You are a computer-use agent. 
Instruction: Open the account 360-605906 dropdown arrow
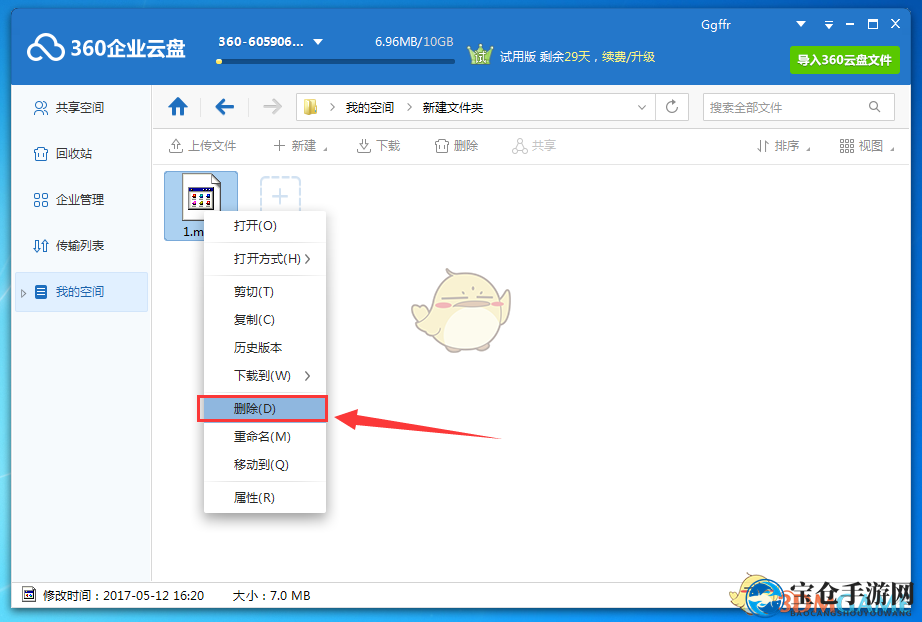[x=318, y=42]
